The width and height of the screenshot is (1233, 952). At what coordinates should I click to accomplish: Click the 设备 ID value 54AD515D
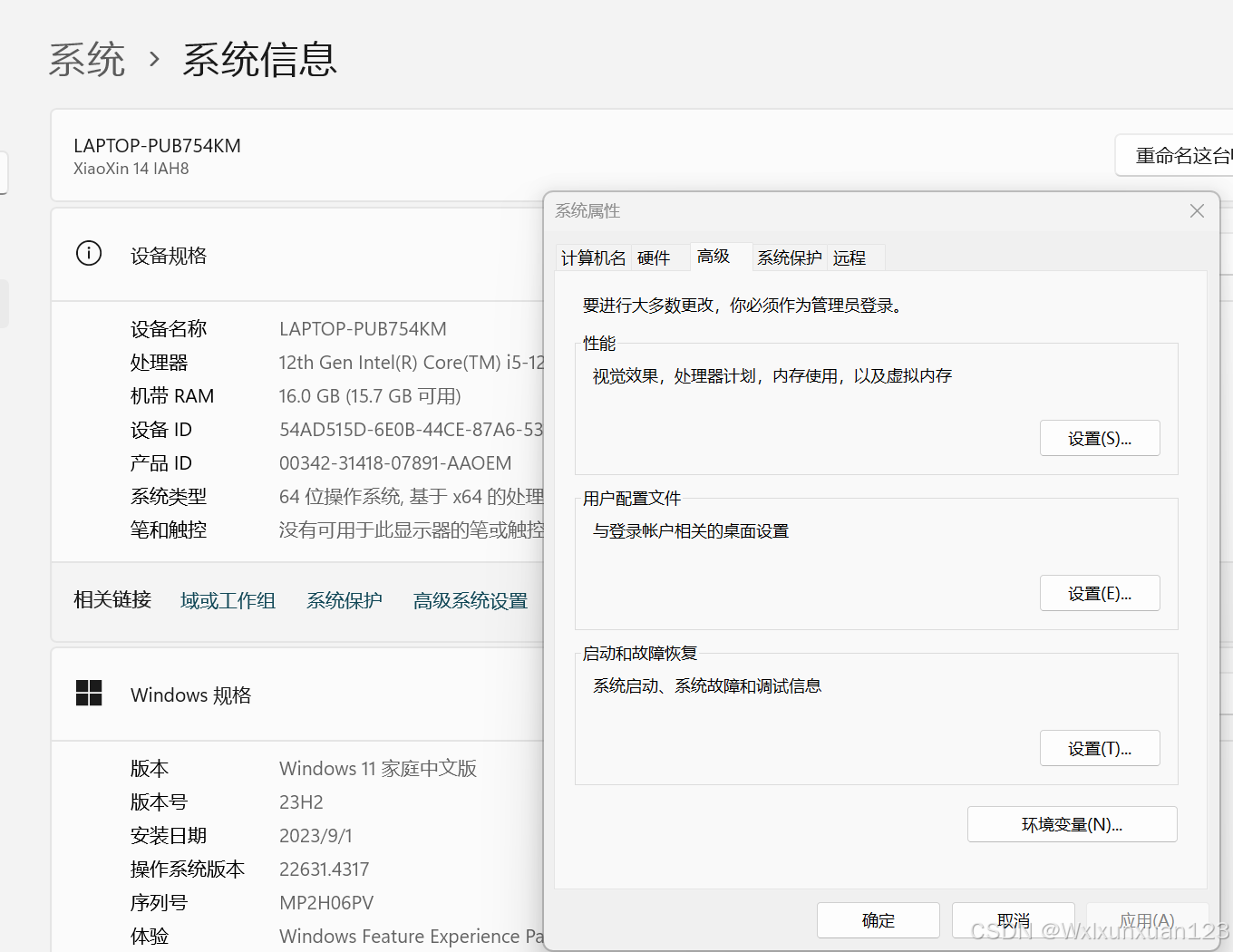coord(412,430)
